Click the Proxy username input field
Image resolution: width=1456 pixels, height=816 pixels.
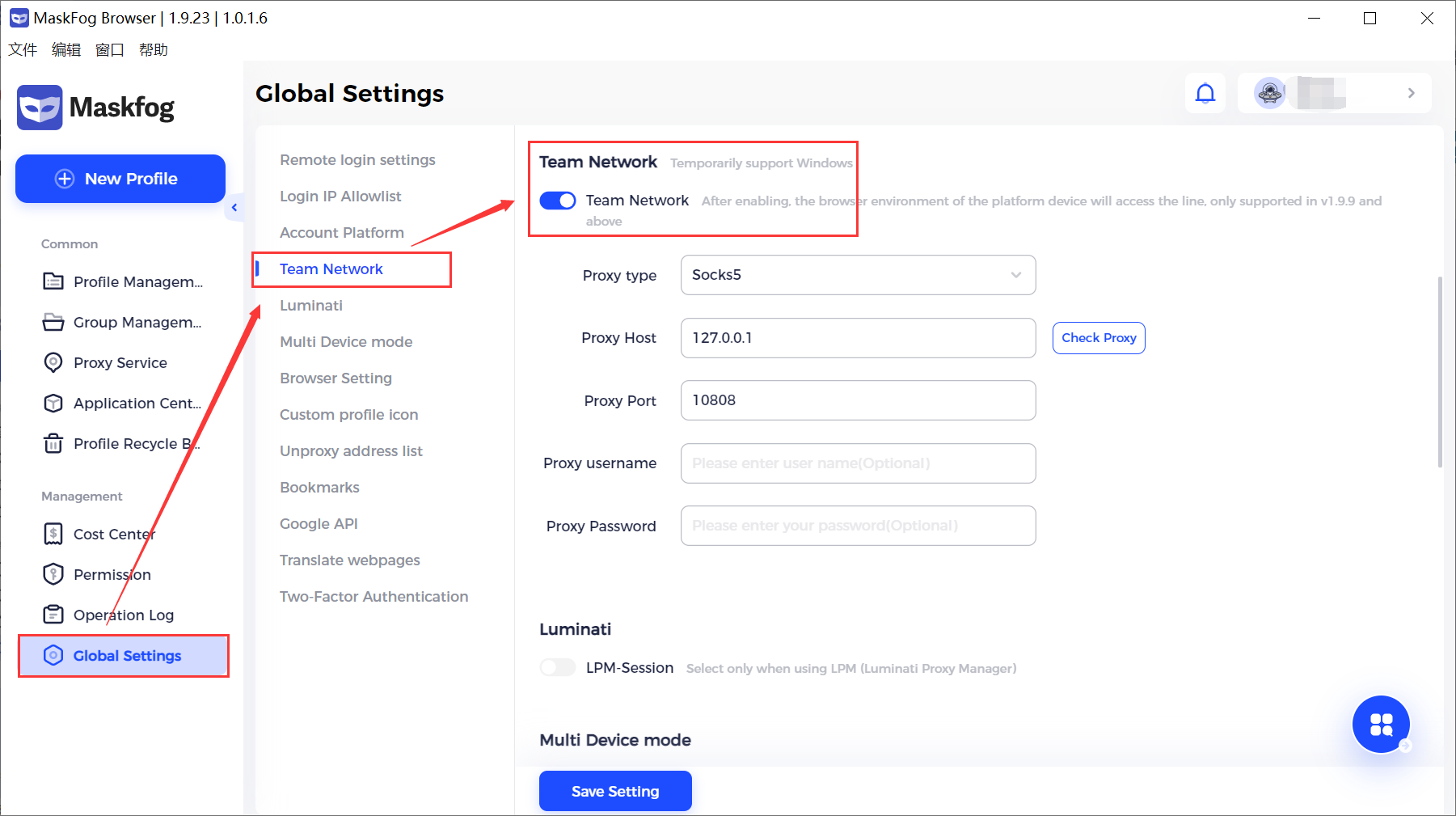[859, 463]
